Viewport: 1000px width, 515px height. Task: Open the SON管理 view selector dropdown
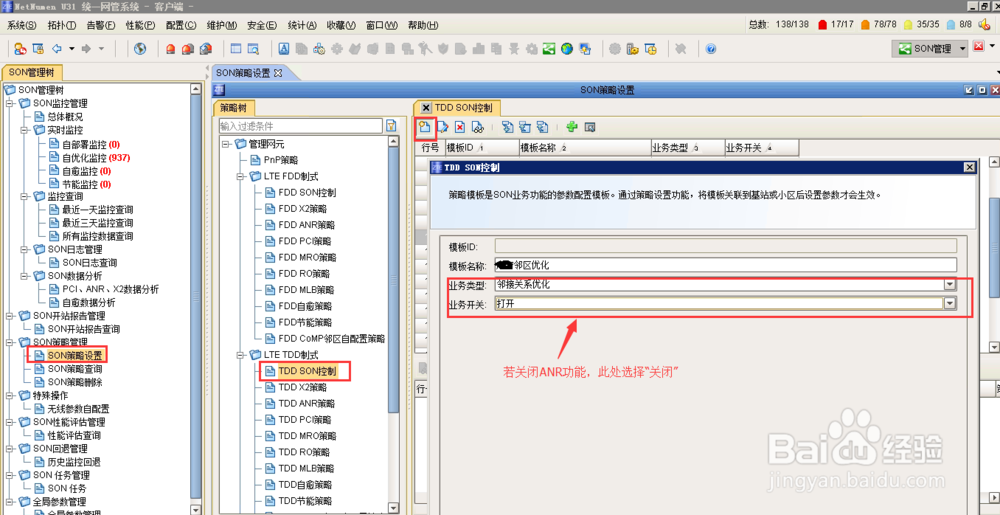pyautogui.click(x=962, y=48)
